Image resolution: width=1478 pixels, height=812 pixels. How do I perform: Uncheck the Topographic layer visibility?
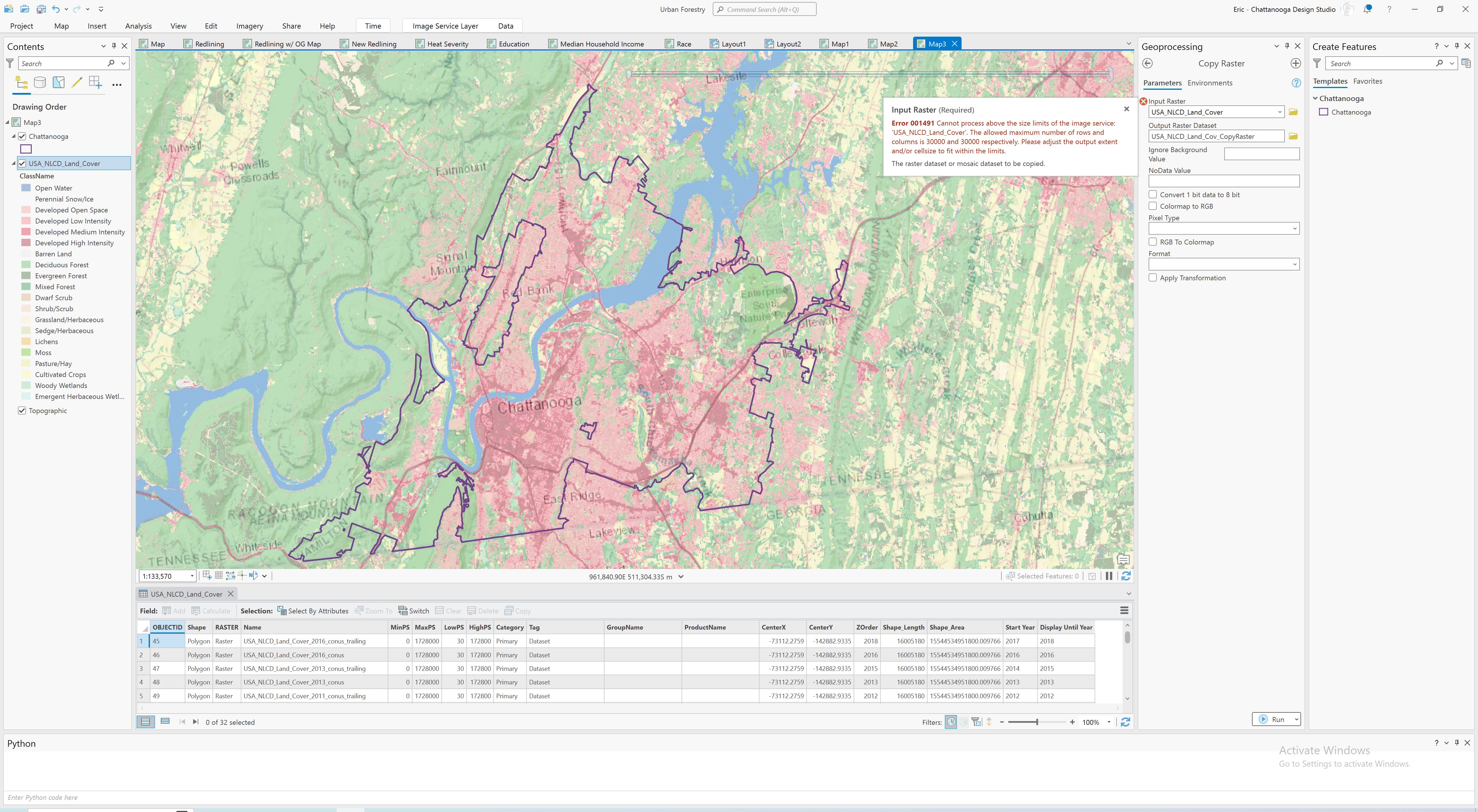click(x=22, y=410)
